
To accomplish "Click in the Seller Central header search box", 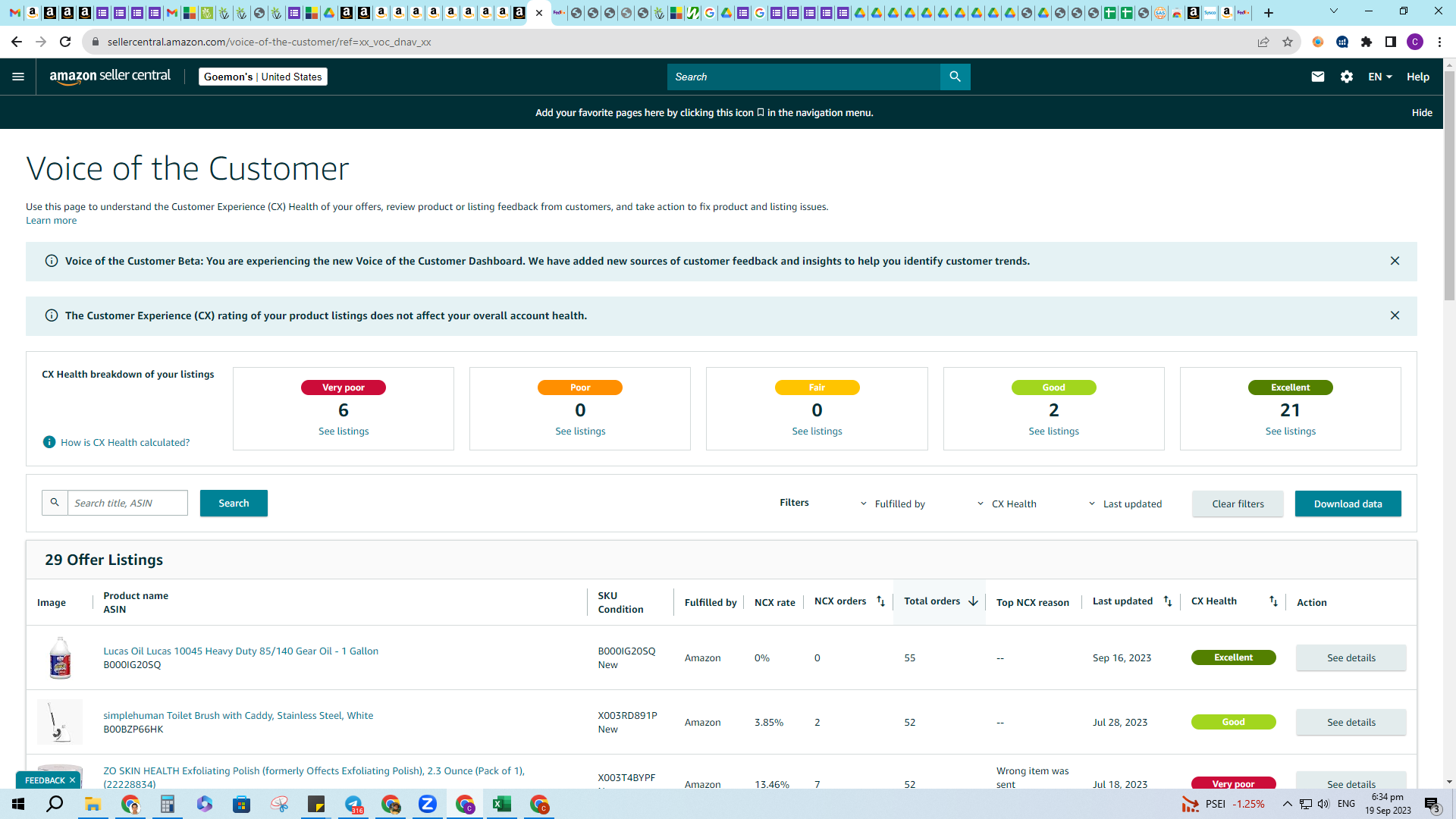I will [804, 77].
